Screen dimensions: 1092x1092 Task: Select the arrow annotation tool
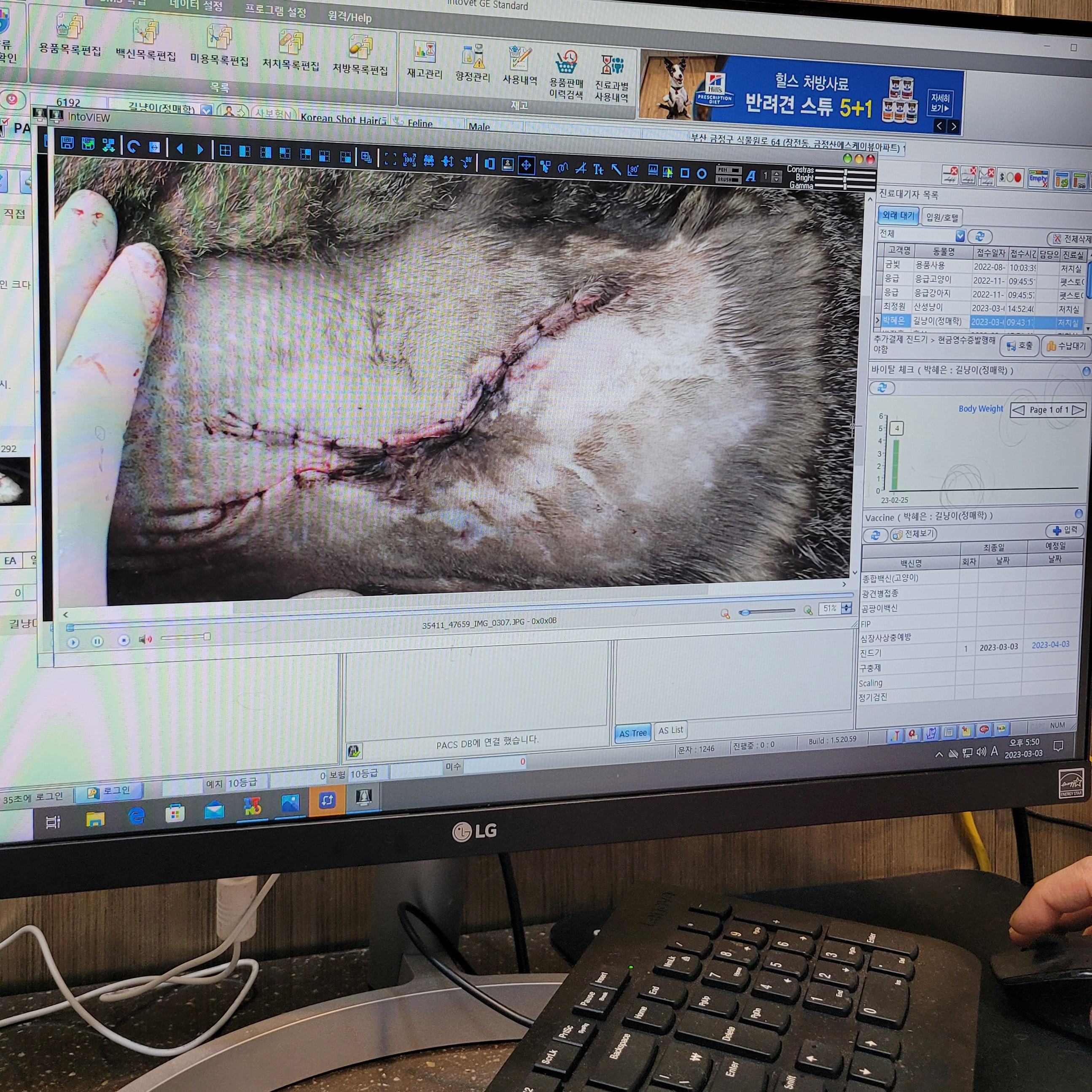[x=616, y=169]
